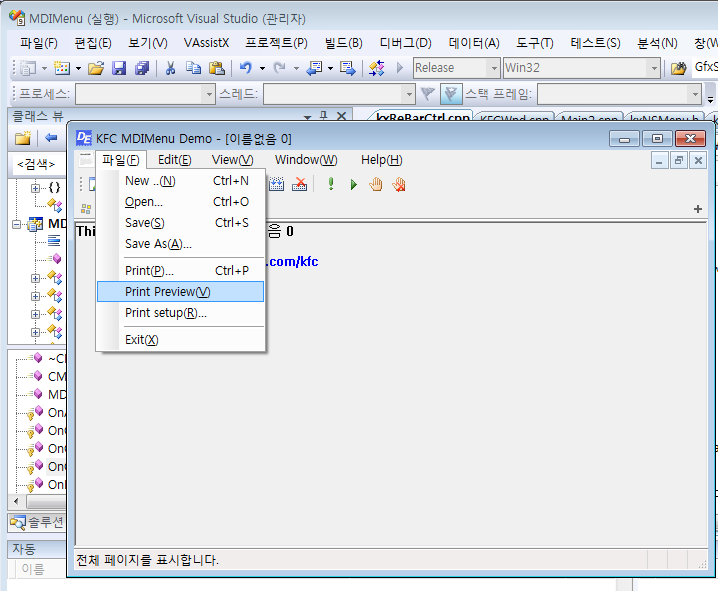Click the find in files folder icon near GfxS
The width and height of the screenshot is (718, 591).
click(x=679, y=68)
